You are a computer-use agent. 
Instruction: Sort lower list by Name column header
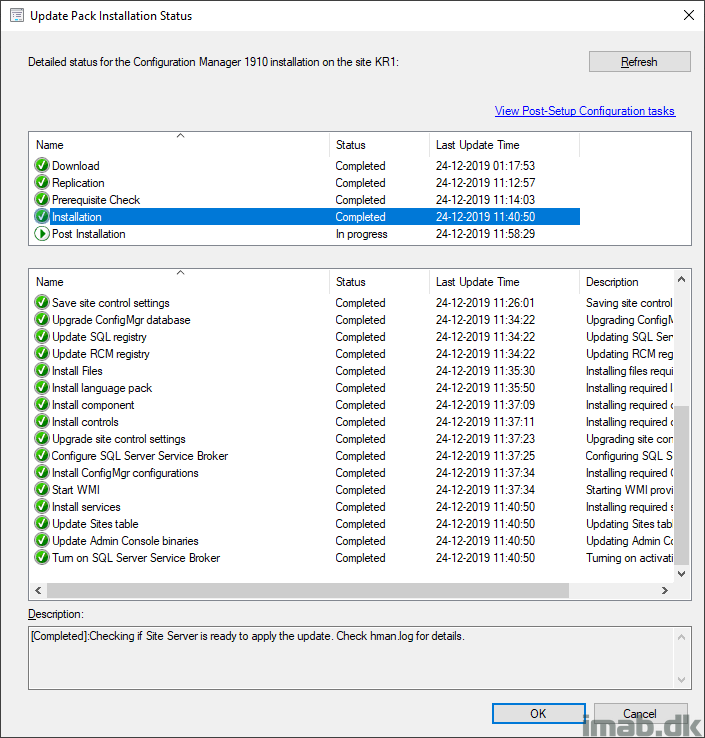pyautogui.click(x=180, y=281)
